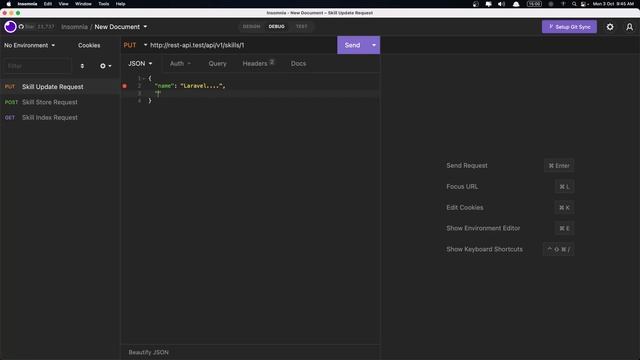
Task: Open the PUT method dropdown
Action: tap(135, 45)
